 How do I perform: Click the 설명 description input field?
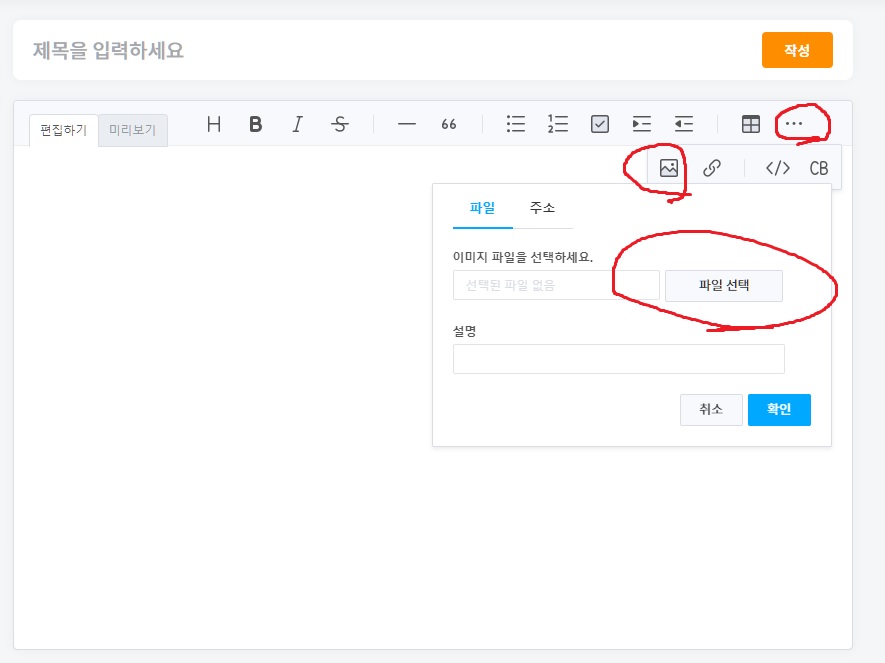[x=618, y=359]
